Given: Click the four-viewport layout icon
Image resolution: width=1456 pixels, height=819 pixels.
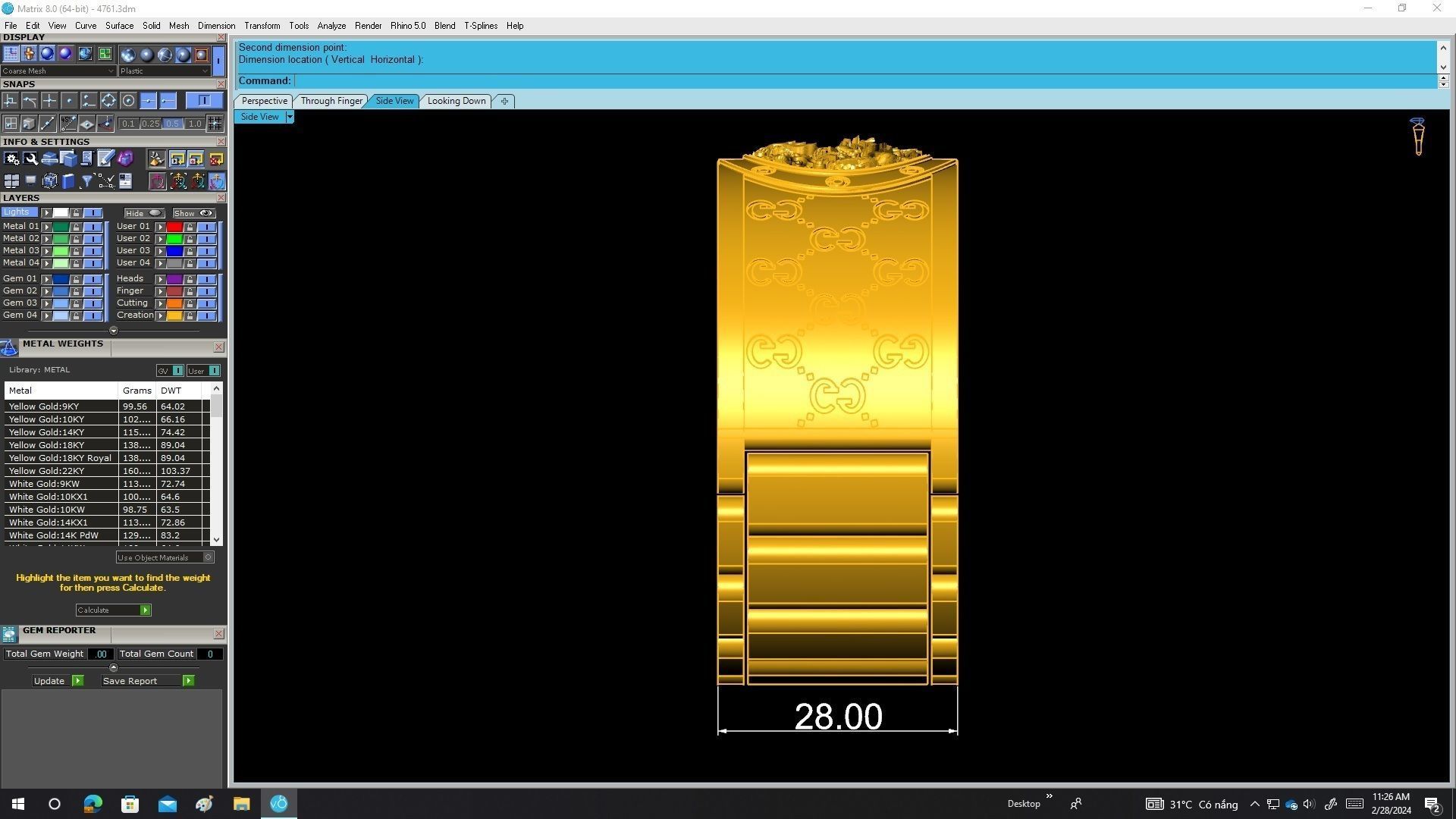Looking at the screenshot, I should click(11, 180).
